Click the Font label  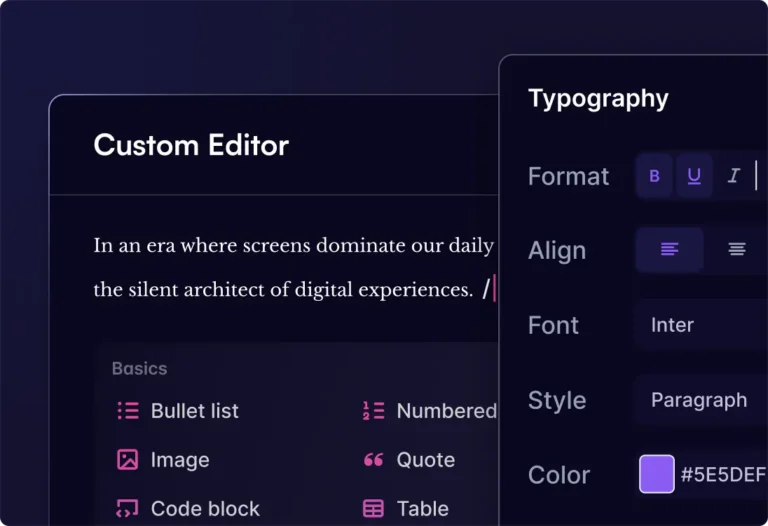click(553, 325)
